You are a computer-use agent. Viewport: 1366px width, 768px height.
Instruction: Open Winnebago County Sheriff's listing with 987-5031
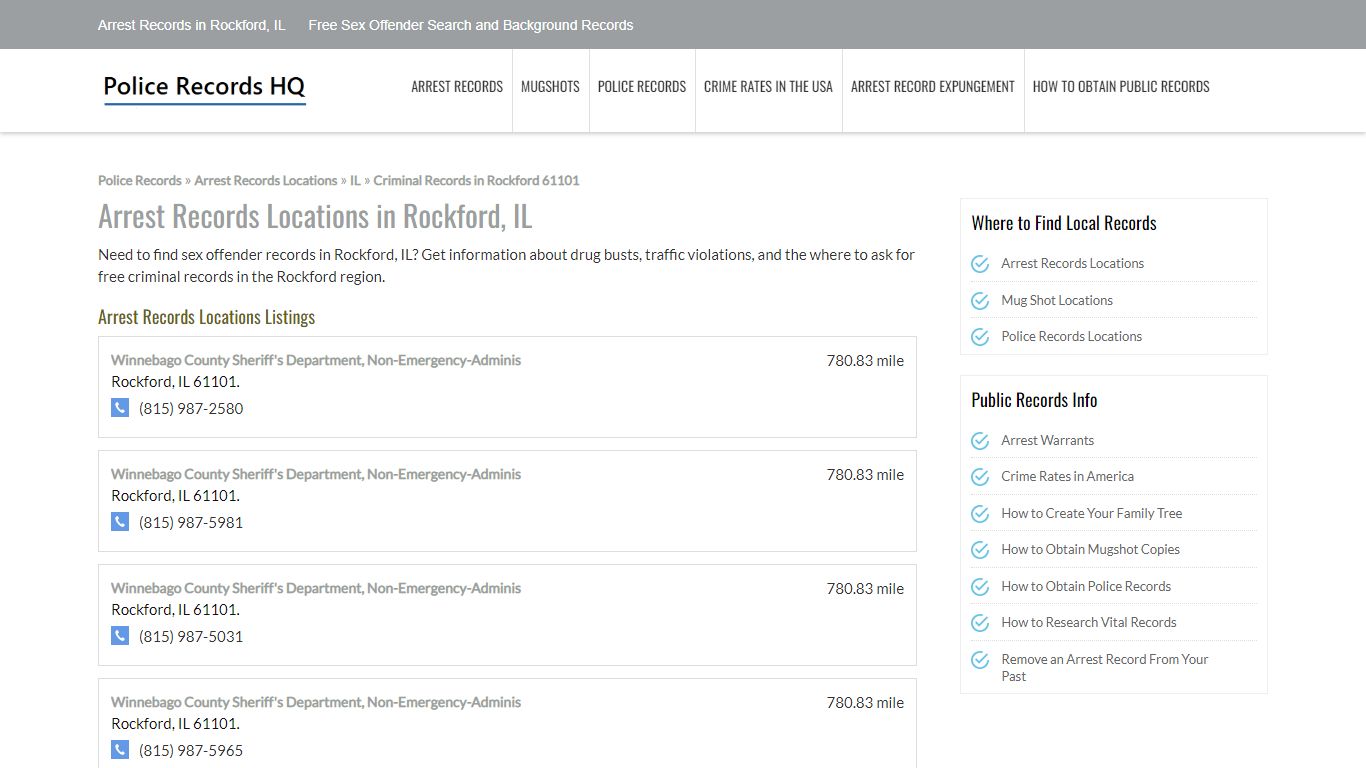tap(316, 588)
